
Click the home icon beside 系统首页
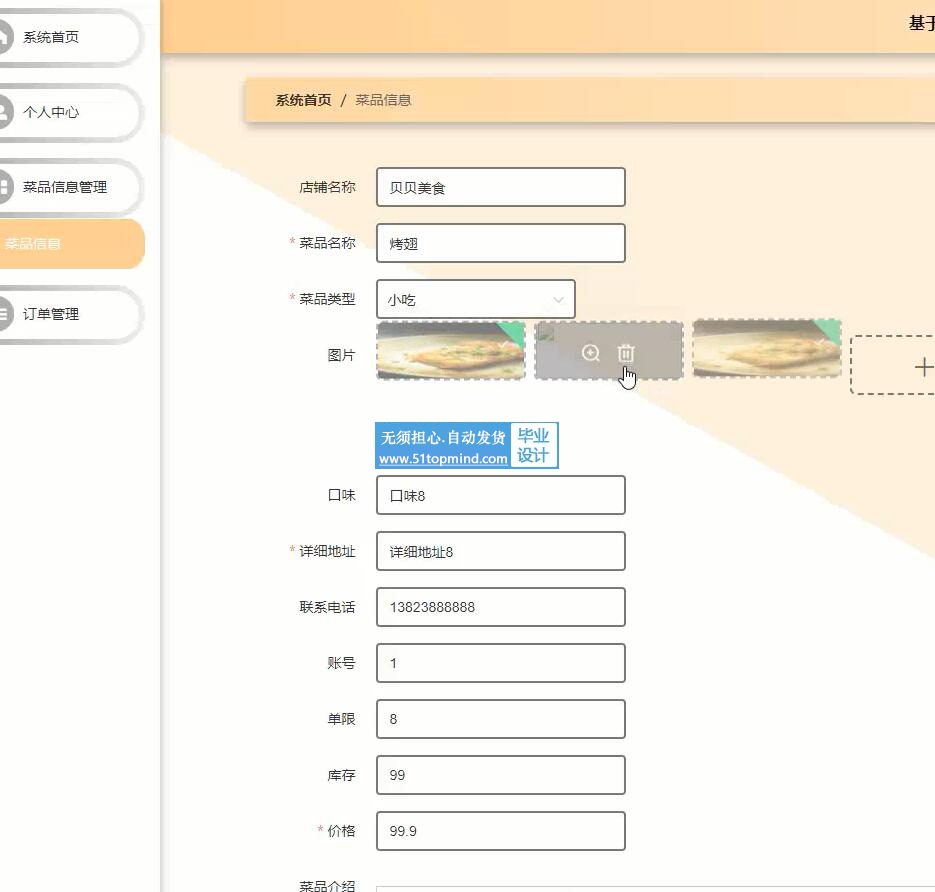coord(4,37)
